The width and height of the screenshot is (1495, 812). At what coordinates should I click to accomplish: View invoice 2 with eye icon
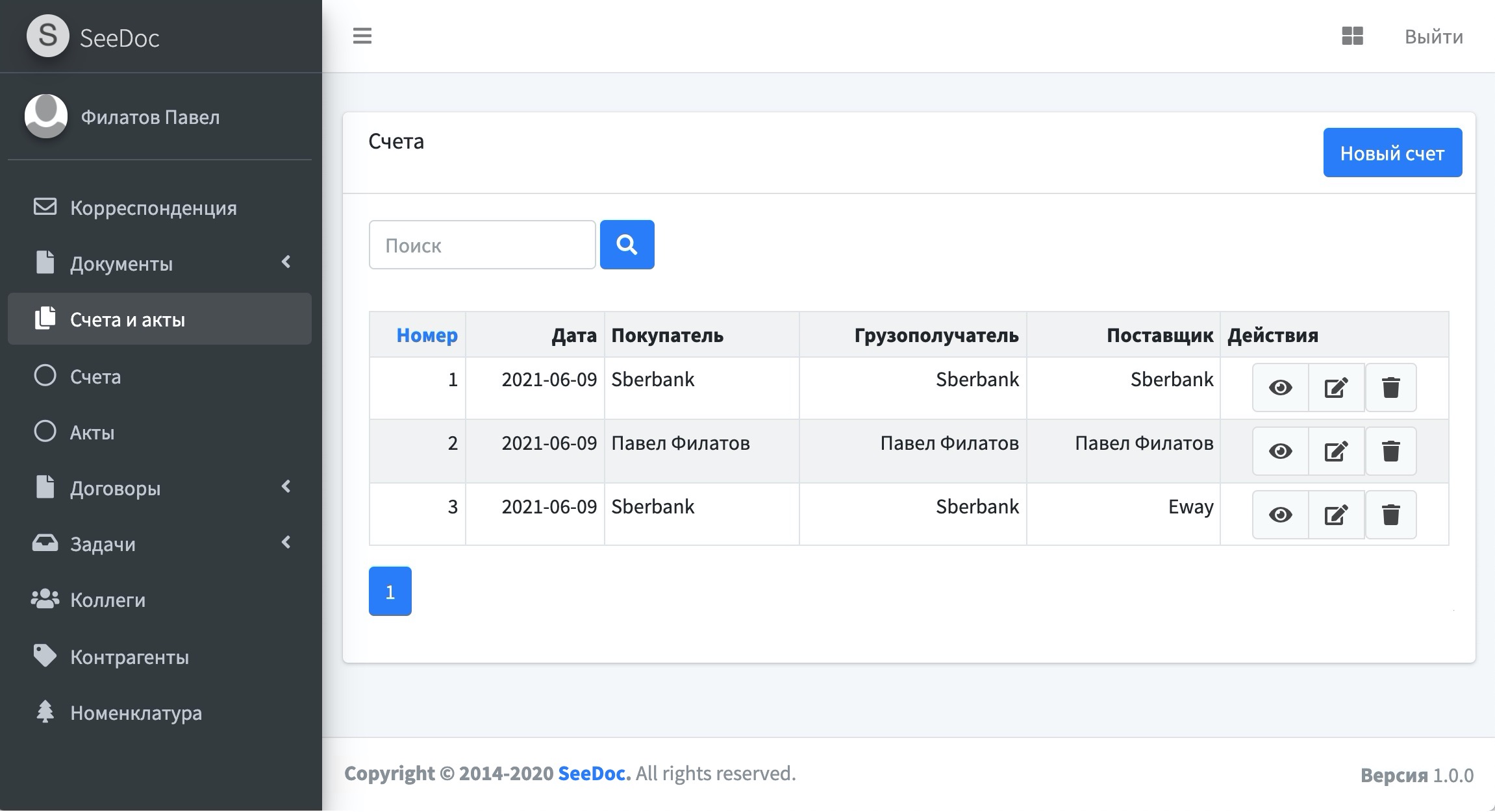[1280, 451]
